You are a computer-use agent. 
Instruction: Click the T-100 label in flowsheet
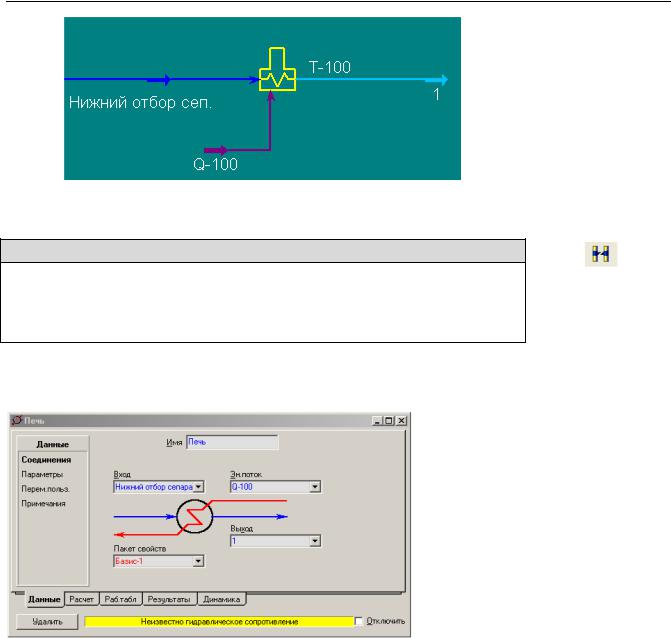pyautogui.click(x=330, y=68)
